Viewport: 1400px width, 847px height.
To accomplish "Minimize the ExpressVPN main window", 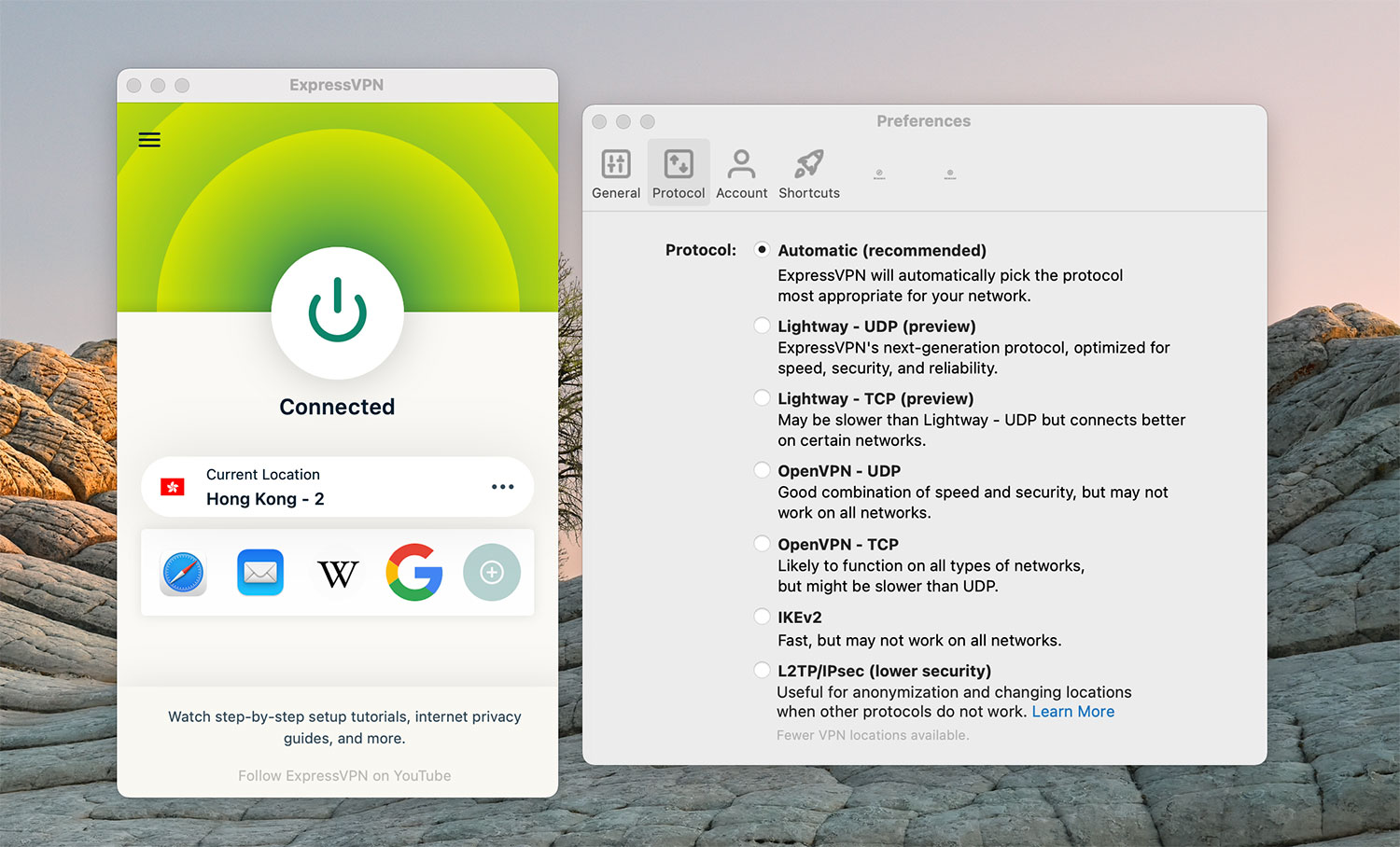I will [x=158, y=85].
